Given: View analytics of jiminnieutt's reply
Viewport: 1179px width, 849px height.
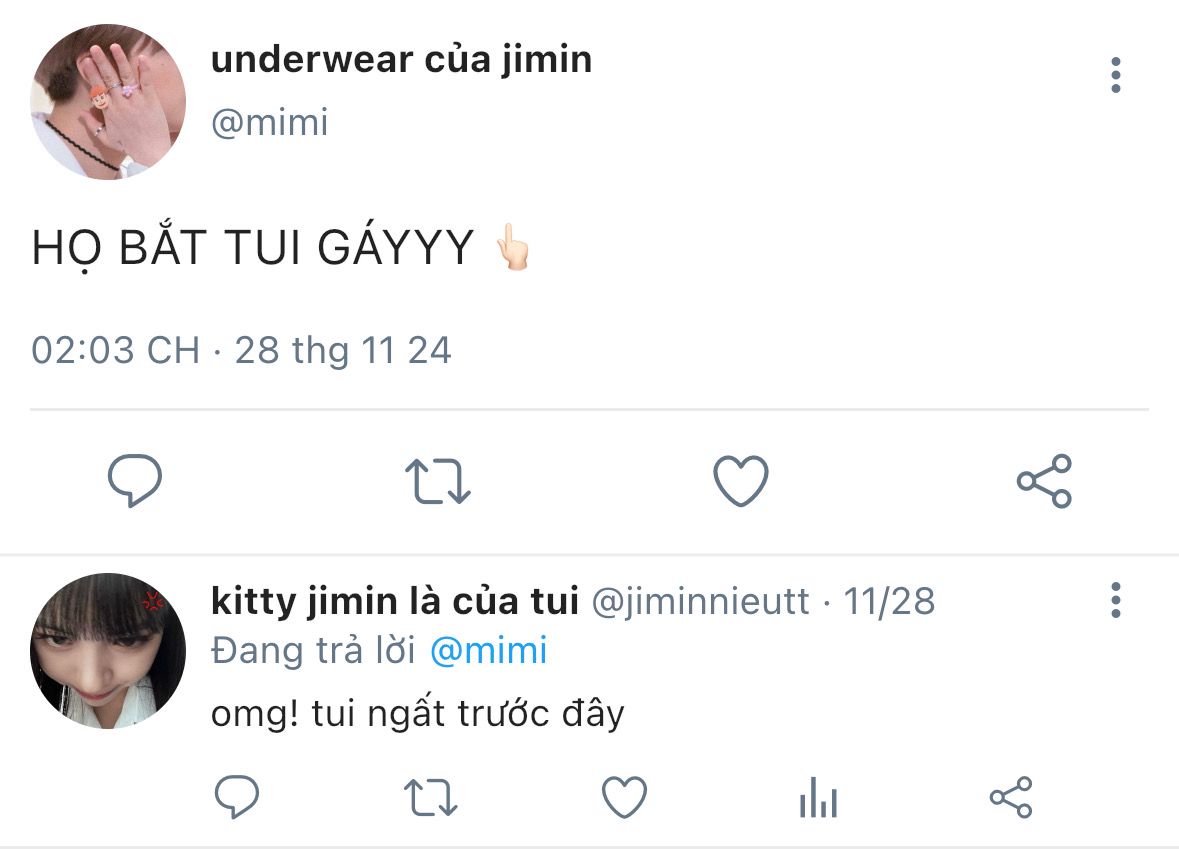Looking at the screenshot, I should pos(818,798).
